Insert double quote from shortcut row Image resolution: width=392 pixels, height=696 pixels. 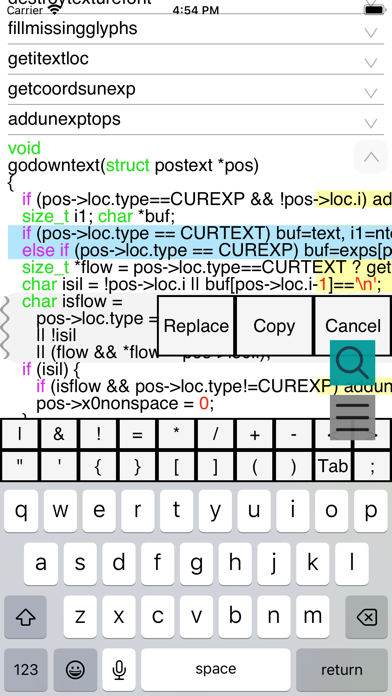pyautogui.click(x=20, y=466)
